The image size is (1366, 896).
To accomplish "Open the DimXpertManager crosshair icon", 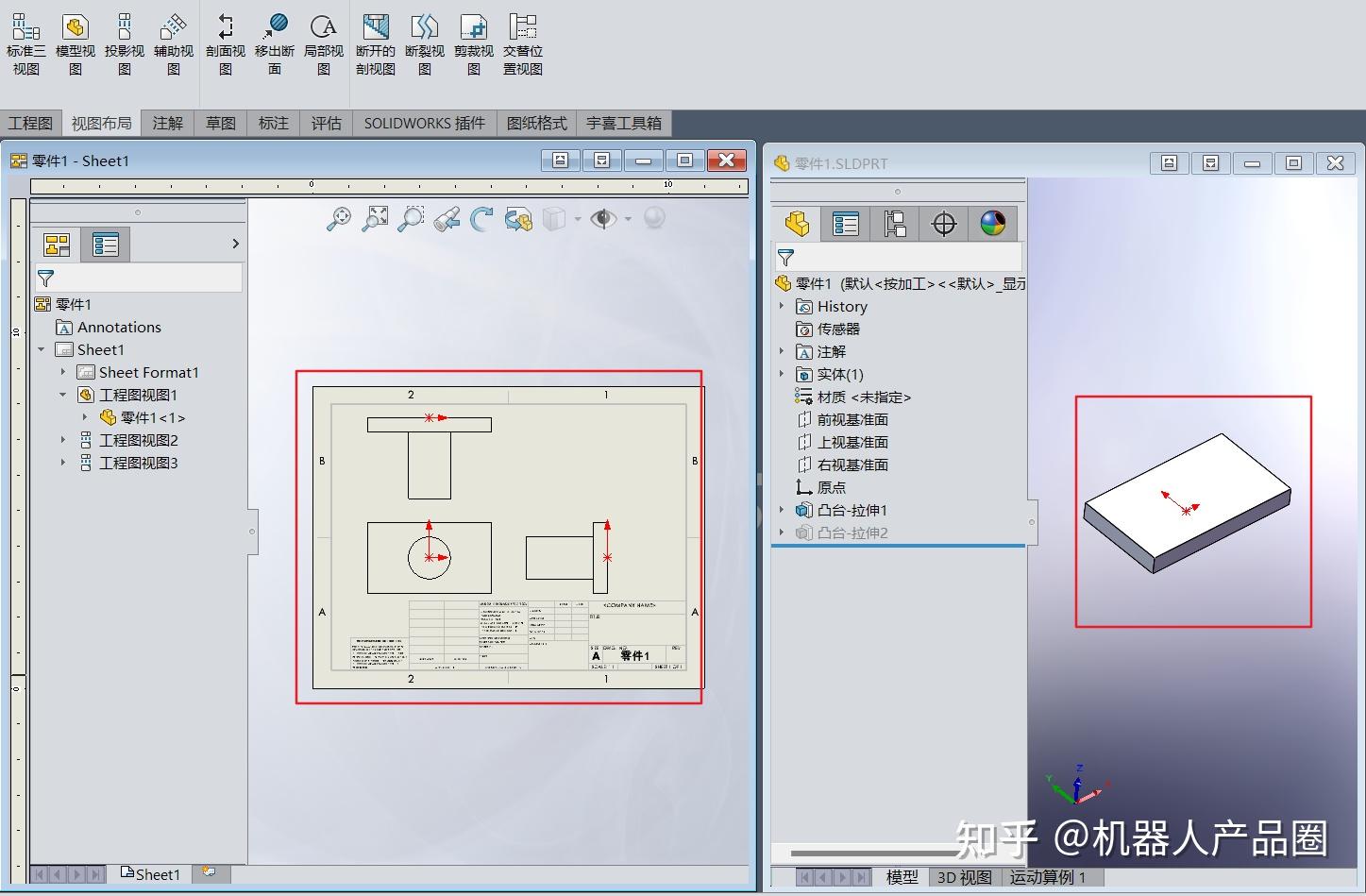I will point(943,223).
